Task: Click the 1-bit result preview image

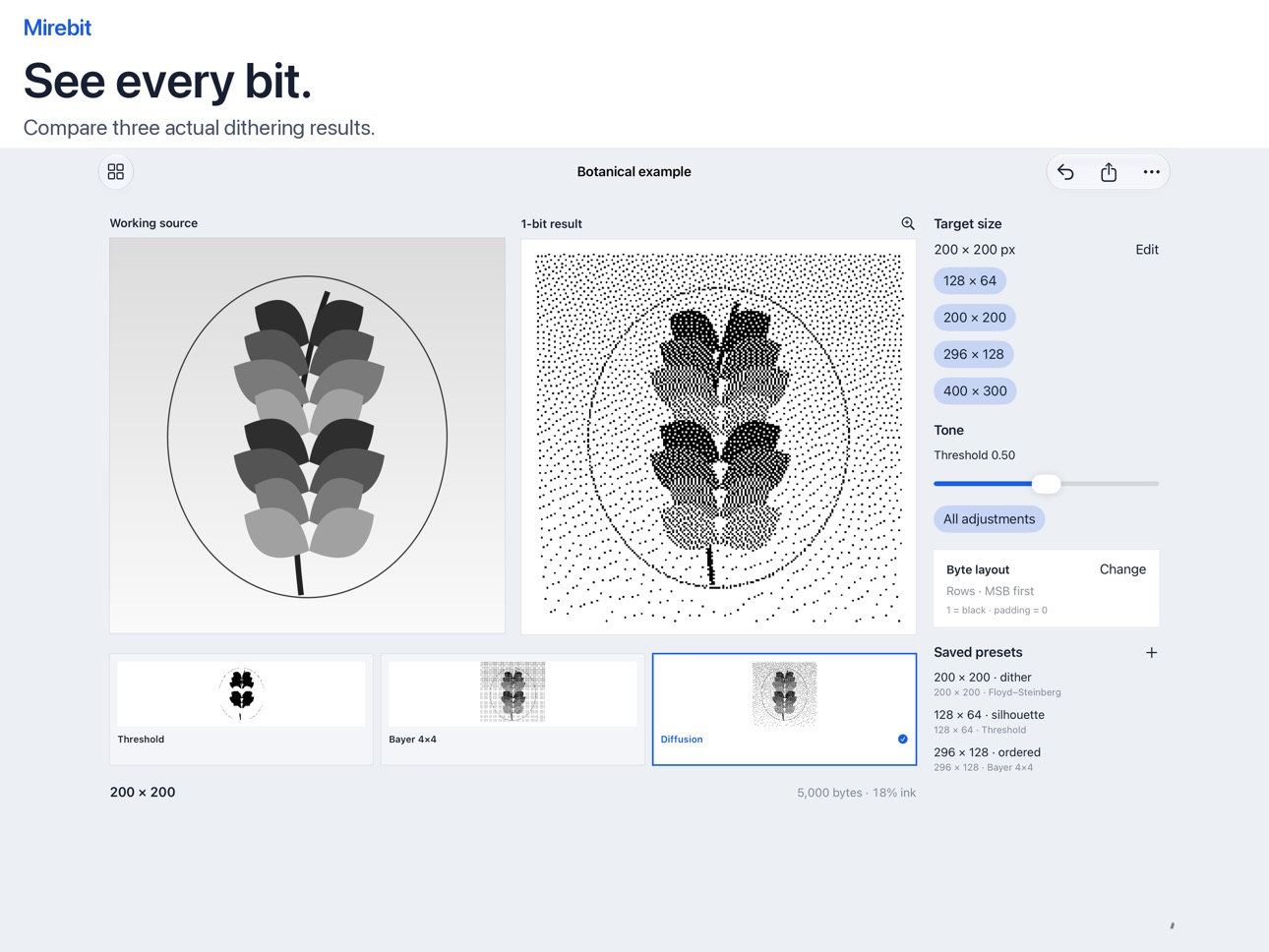Action: click(718, 437)
